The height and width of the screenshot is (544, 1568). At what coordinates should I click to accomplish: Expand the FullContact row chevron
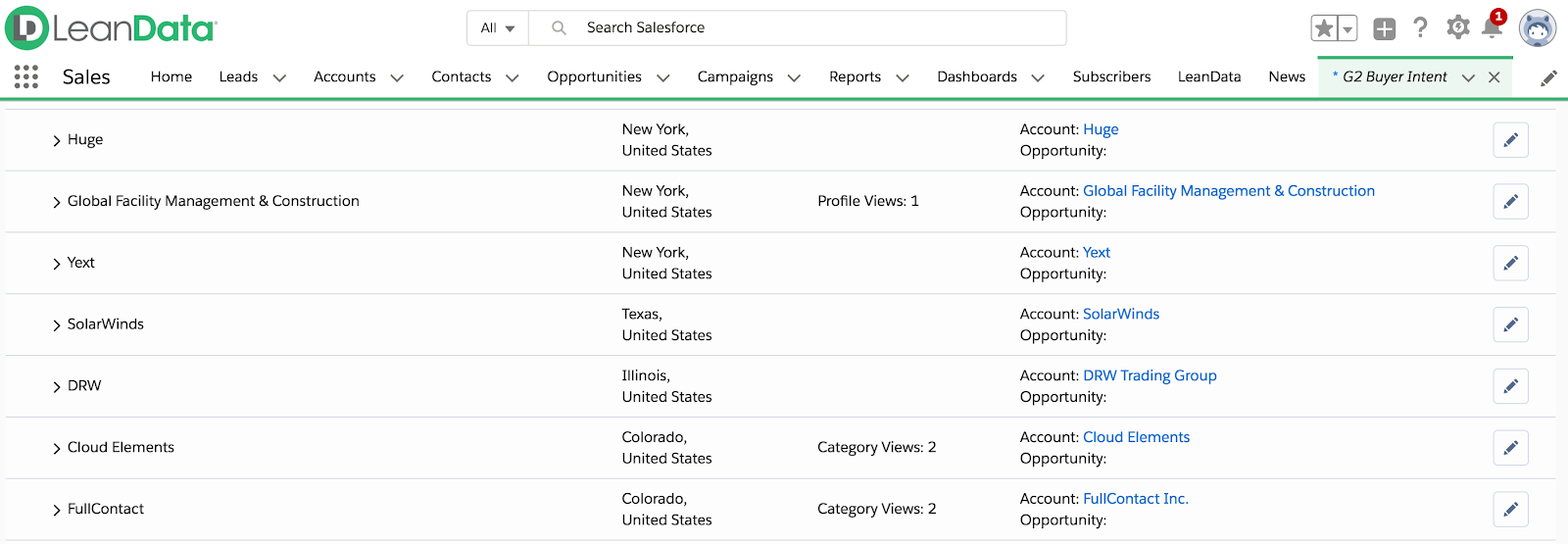click(x=56, y=510)
